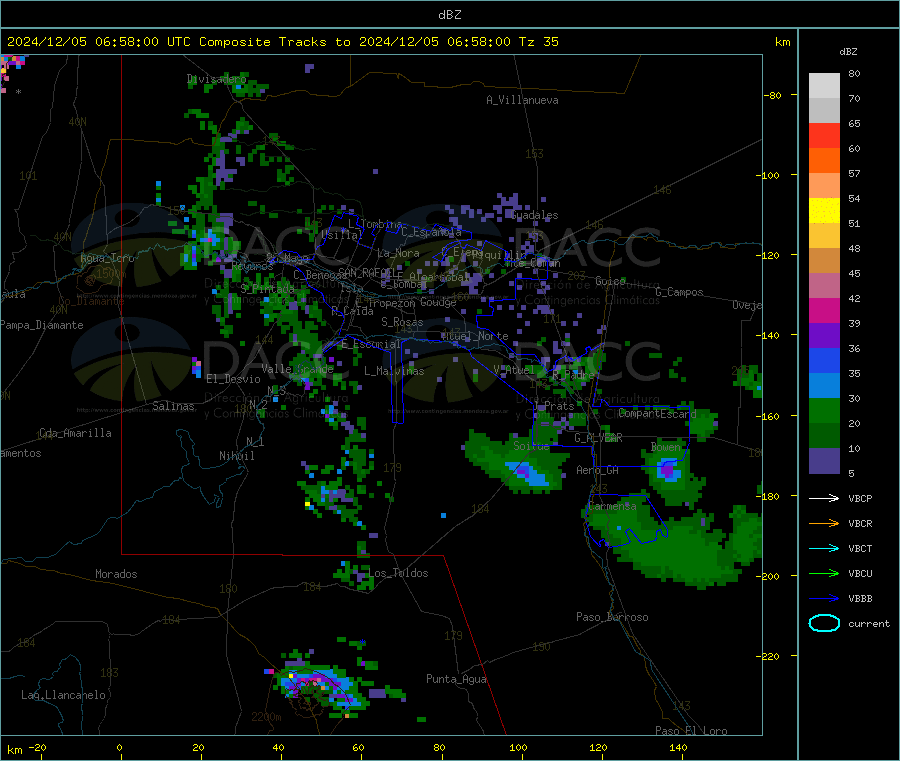Click the Los_Toldos map label

coord(398,573)
